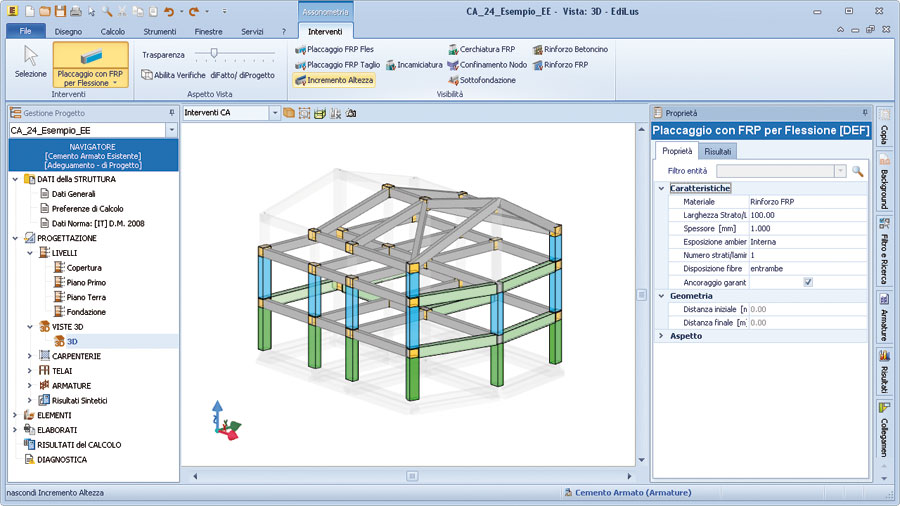The image size is (900, 506).
Task: Toggle Placcaggio FRP Taglio visibility
Action: (x=337, y=65)
